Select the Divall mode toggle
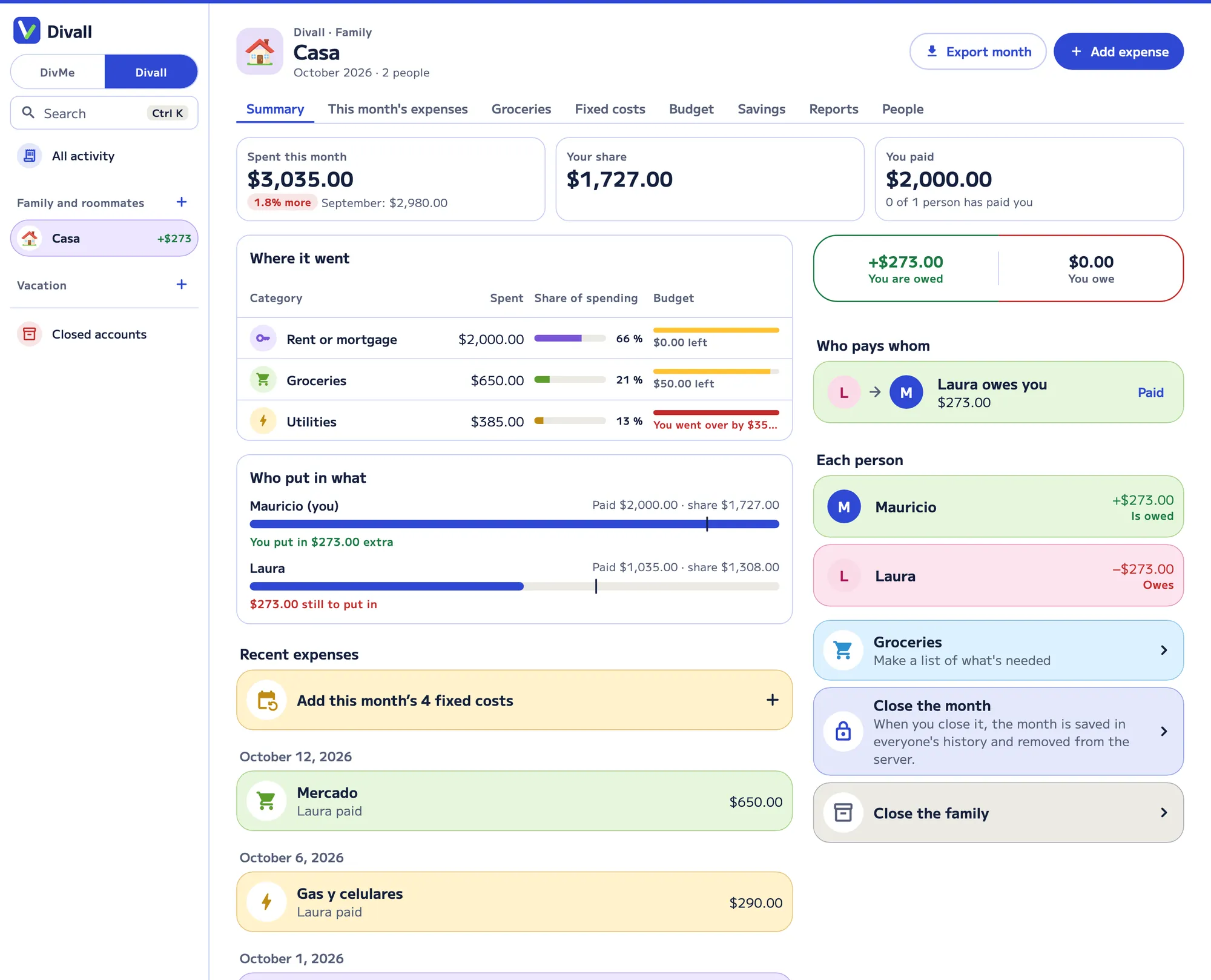Screen dimensions: 1211x980 (x=151, y=72)
